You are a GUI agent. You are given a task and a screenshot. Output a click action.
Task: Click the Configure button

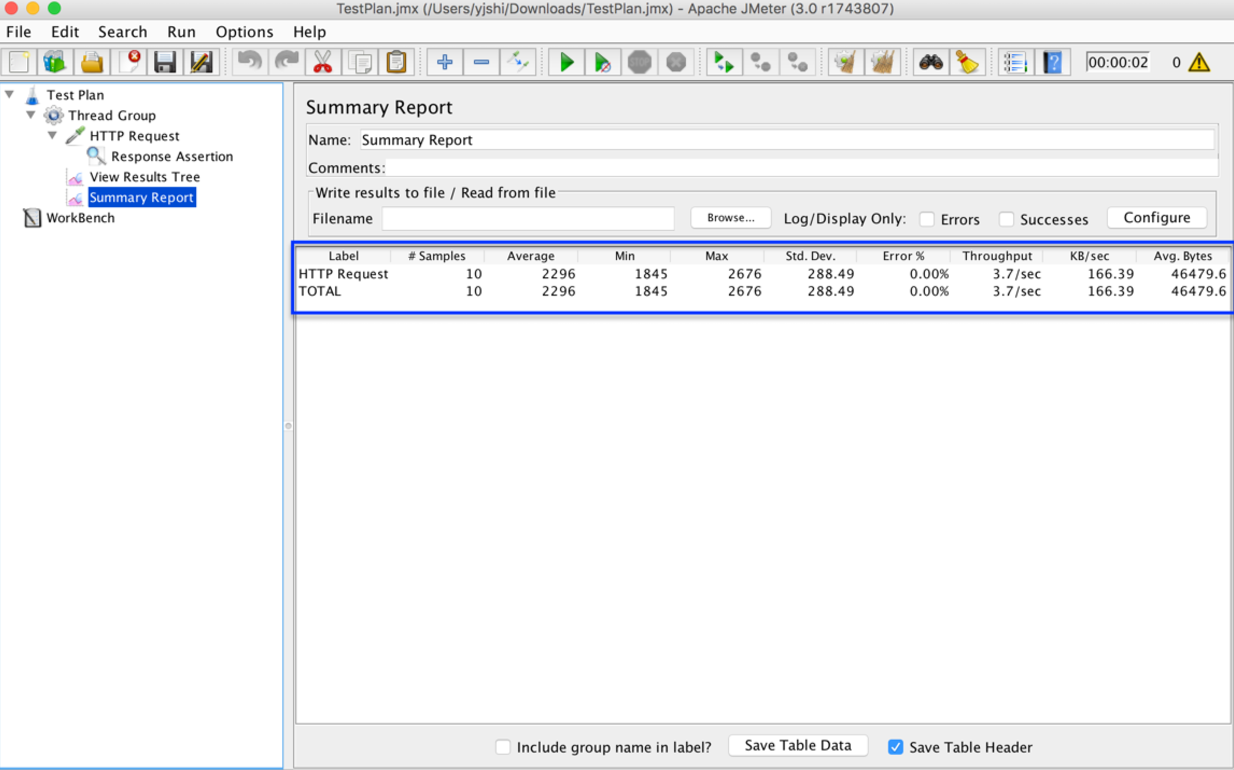click(1157, 218)
